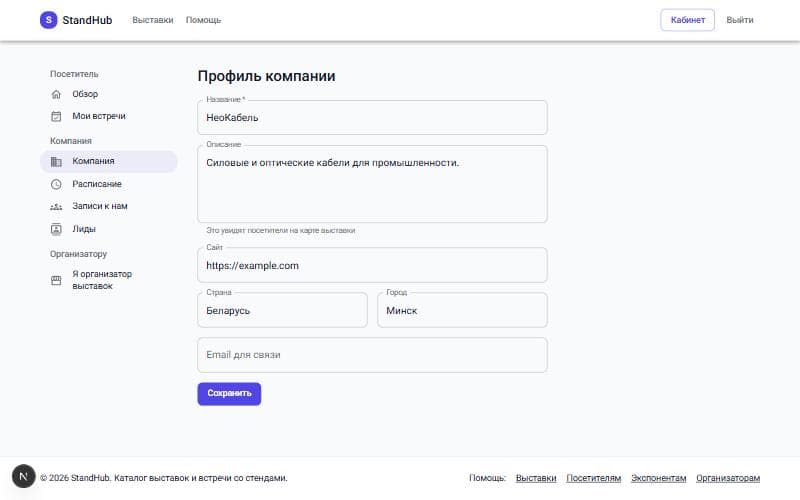This screenshot has height=500, width=800.
Task: Open Мои встречи in sidebar
Action: point(109,116)
